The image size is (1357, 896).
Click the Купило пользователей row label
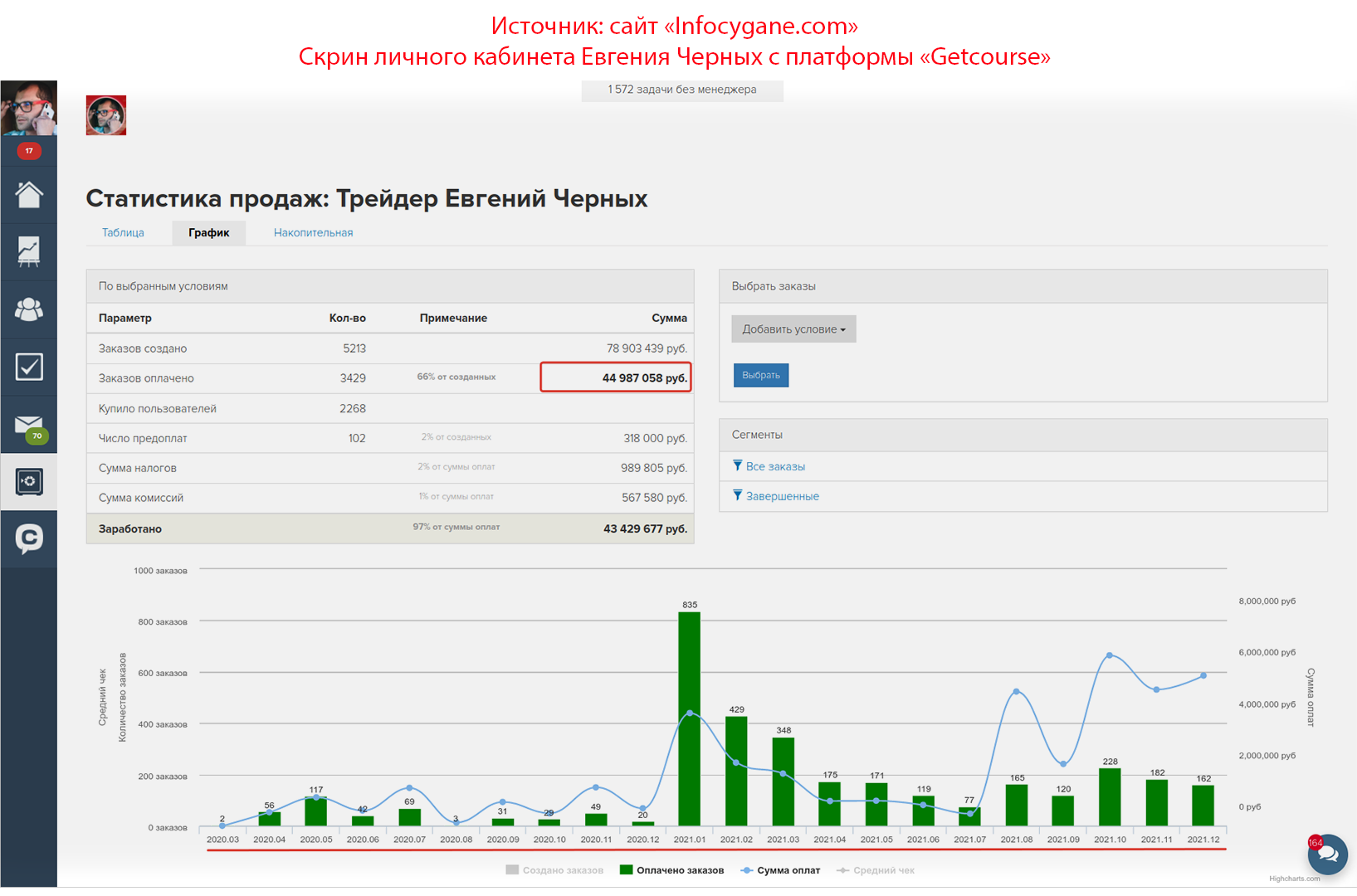point(158,408)
